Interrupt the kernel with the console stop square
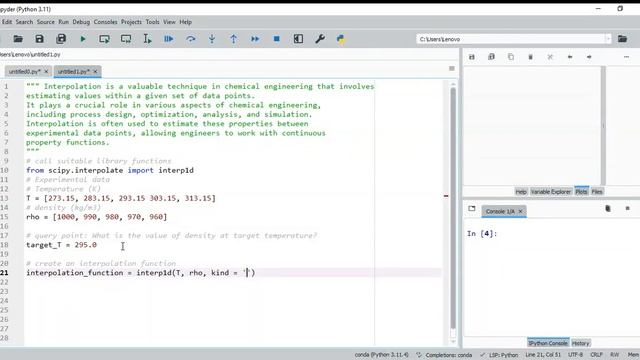The height and width of the screenshot is (360, 640). [x=628, y=209]
